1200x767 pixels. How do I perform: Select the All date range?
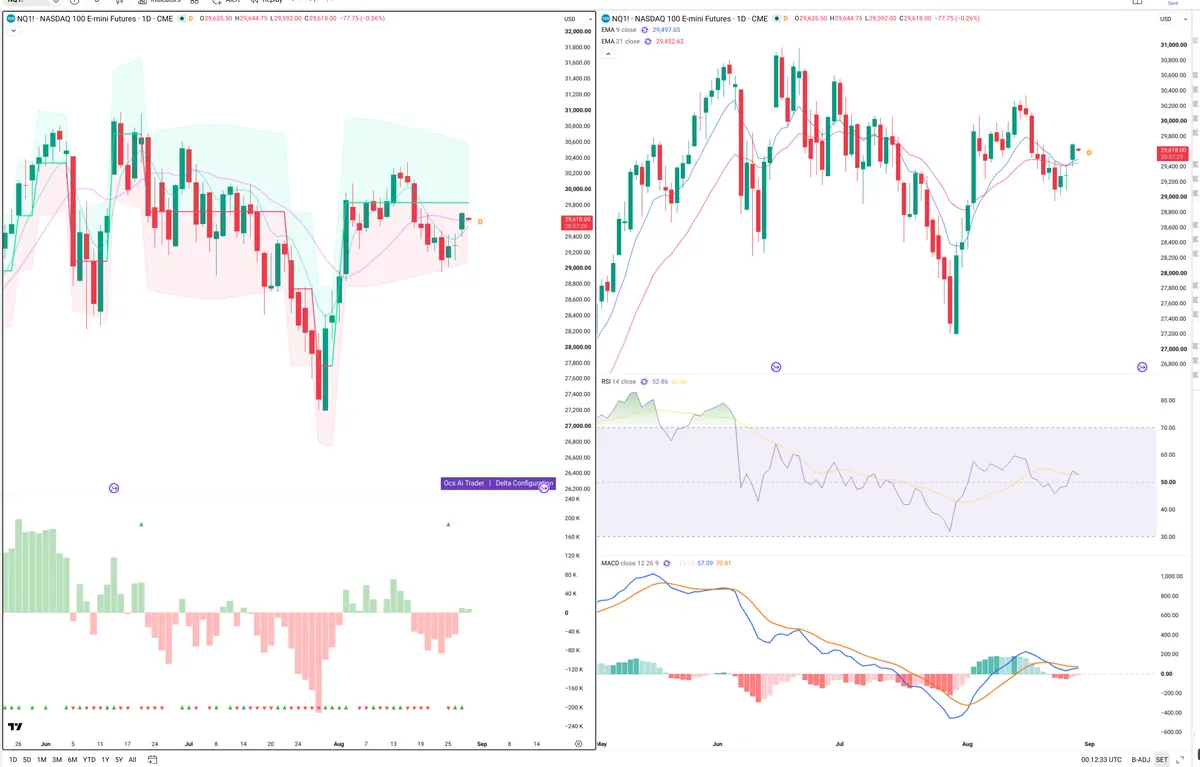coord(132,759)
